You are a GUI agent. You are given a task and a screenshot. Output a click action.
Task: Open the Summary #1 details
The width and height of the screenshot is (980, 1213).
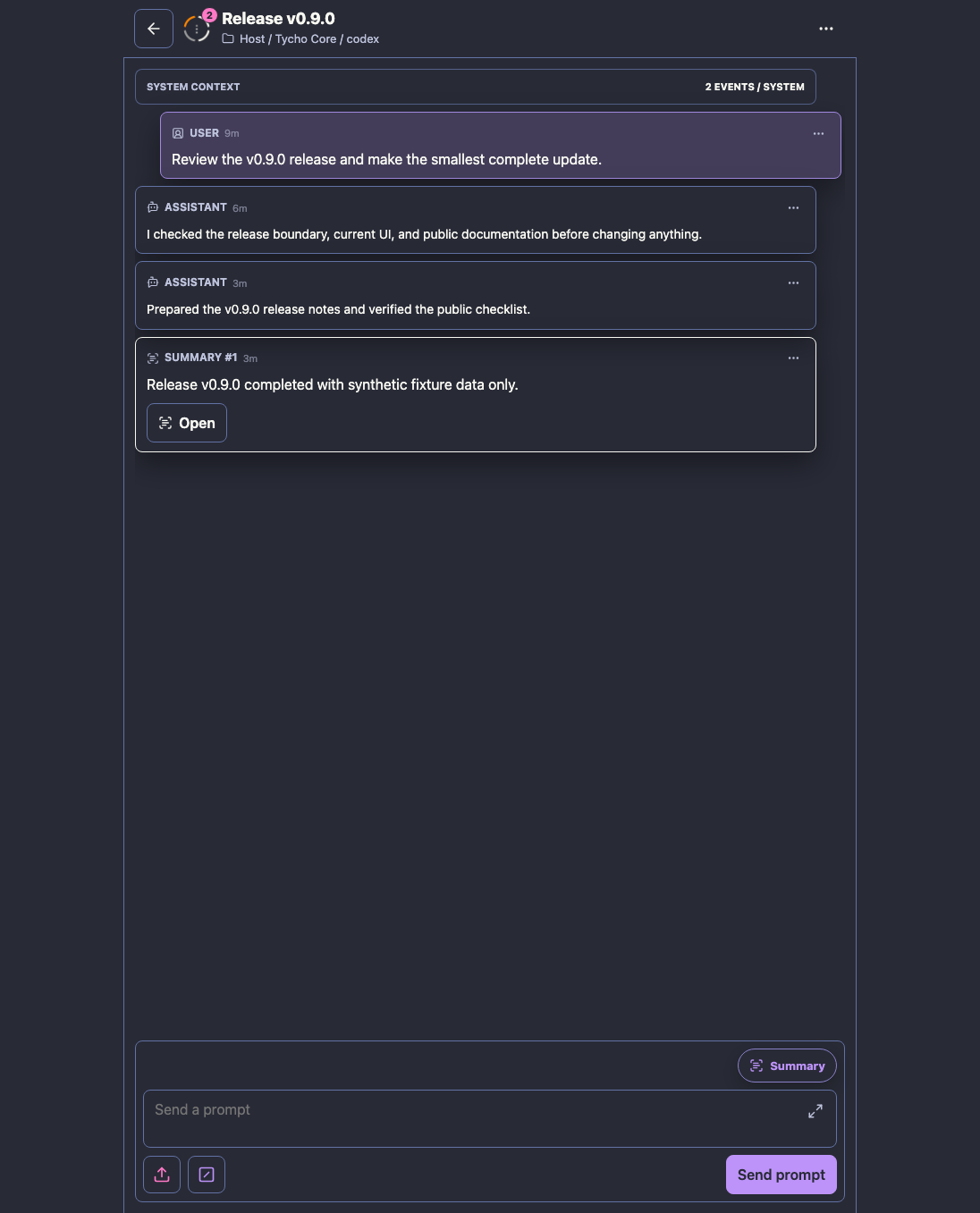pos(187,423)
